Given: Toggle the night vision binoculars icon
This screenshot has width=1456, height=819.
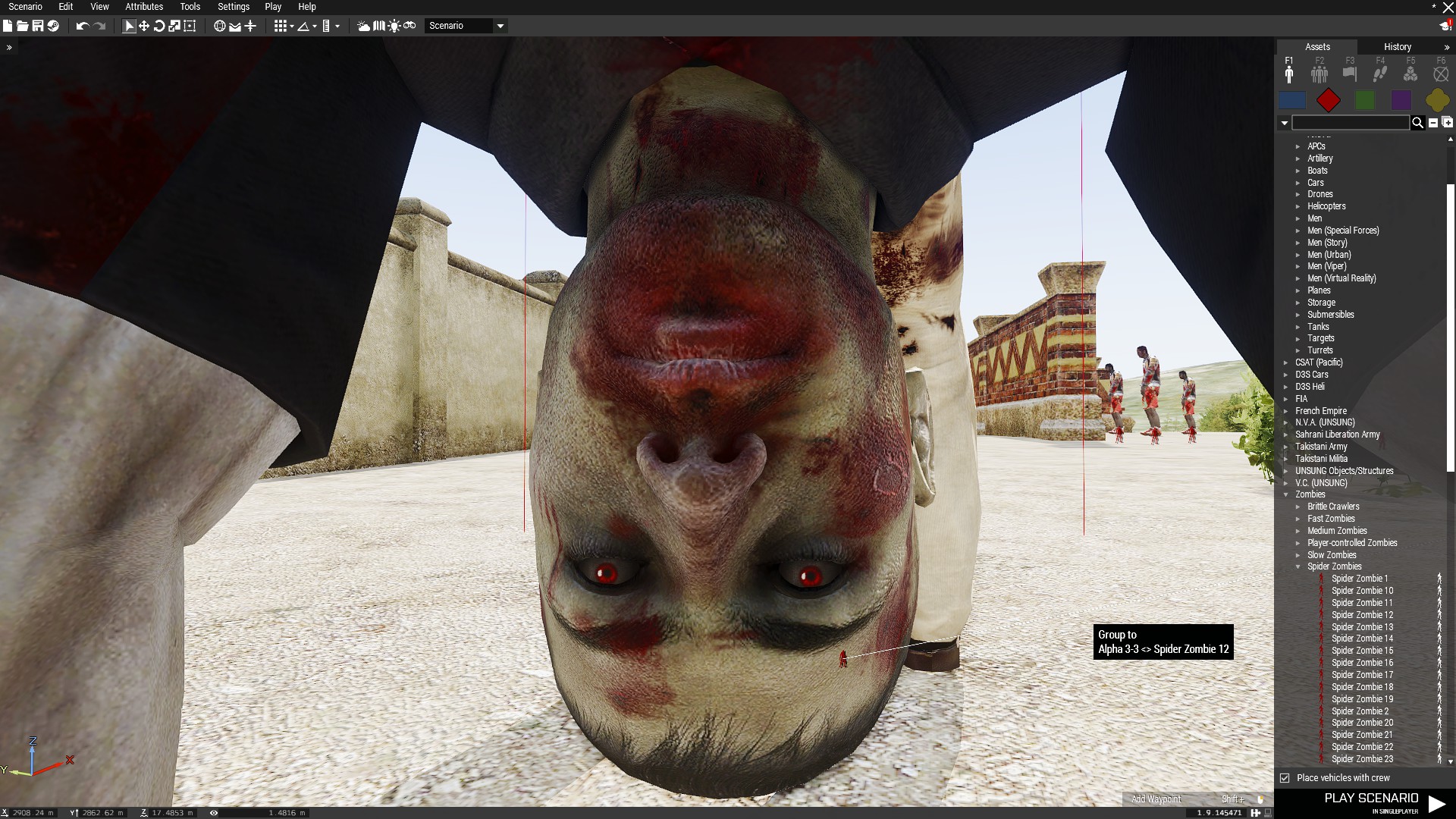Looking at the screenshot, I should click(409, 26).
